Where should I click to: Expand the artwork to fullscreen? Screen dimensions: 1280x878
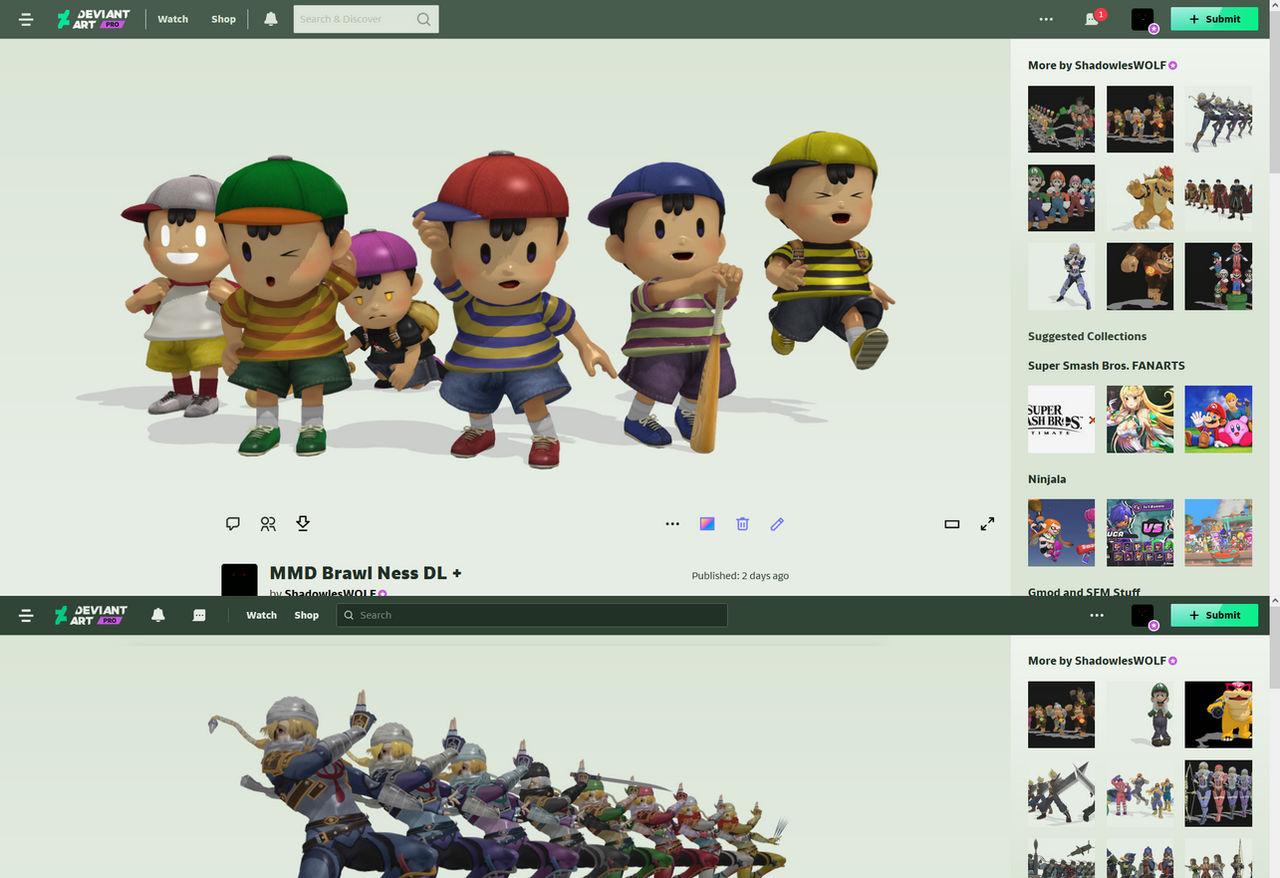987,523
